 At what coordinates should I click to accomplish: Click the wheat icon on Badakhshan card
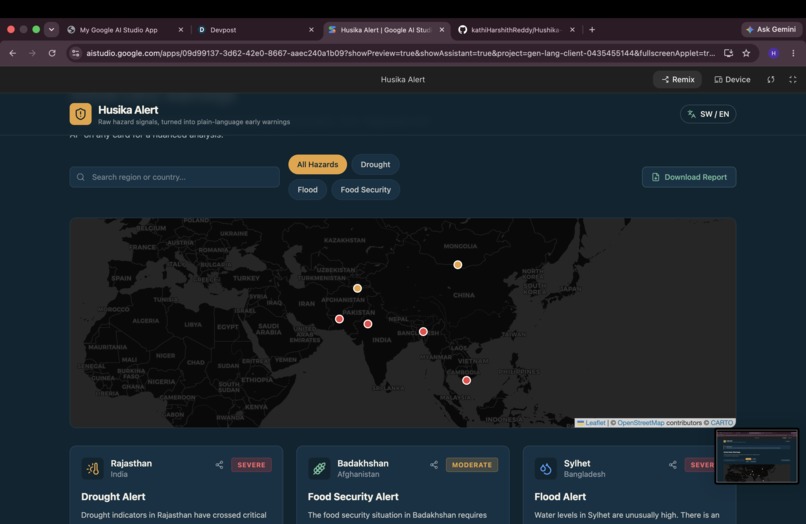(x=319, y=468)
